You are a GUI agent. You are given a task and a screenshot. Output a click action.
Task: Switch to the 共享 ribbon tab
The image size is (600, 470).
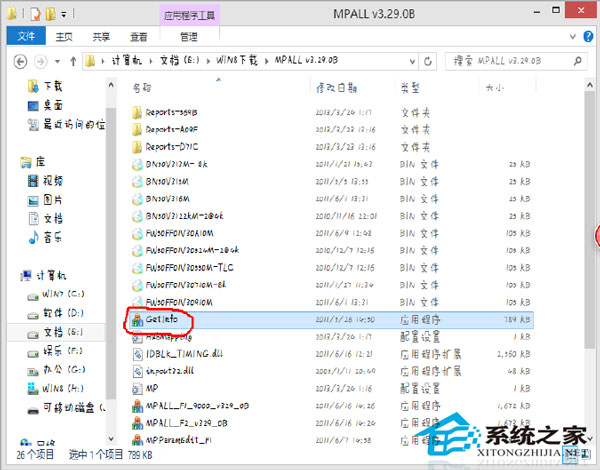(x=101, y=37)
